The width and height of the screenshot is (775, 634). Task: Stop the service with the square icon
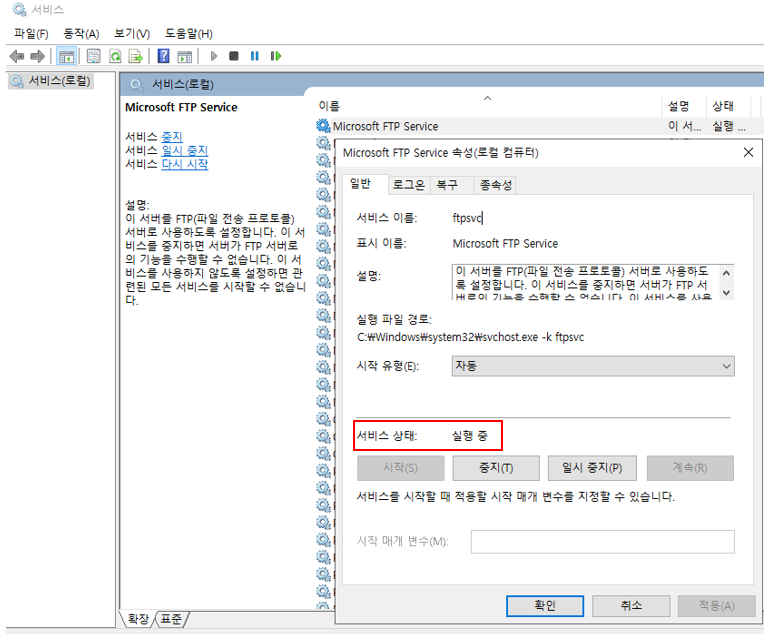[x=234, y=56]
